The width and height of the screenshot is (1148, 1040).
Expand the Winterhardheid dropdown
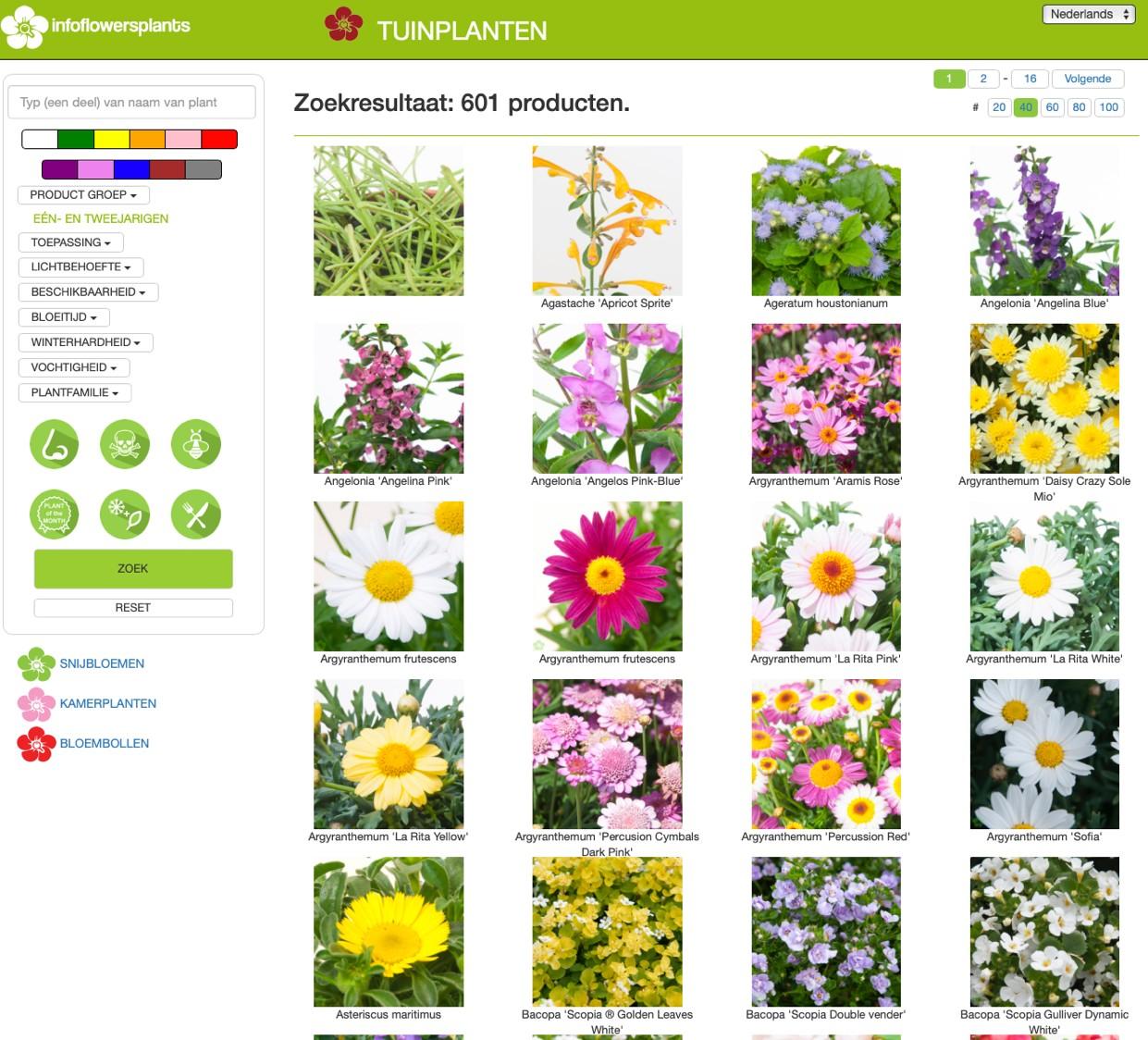[x=85, y=342]
